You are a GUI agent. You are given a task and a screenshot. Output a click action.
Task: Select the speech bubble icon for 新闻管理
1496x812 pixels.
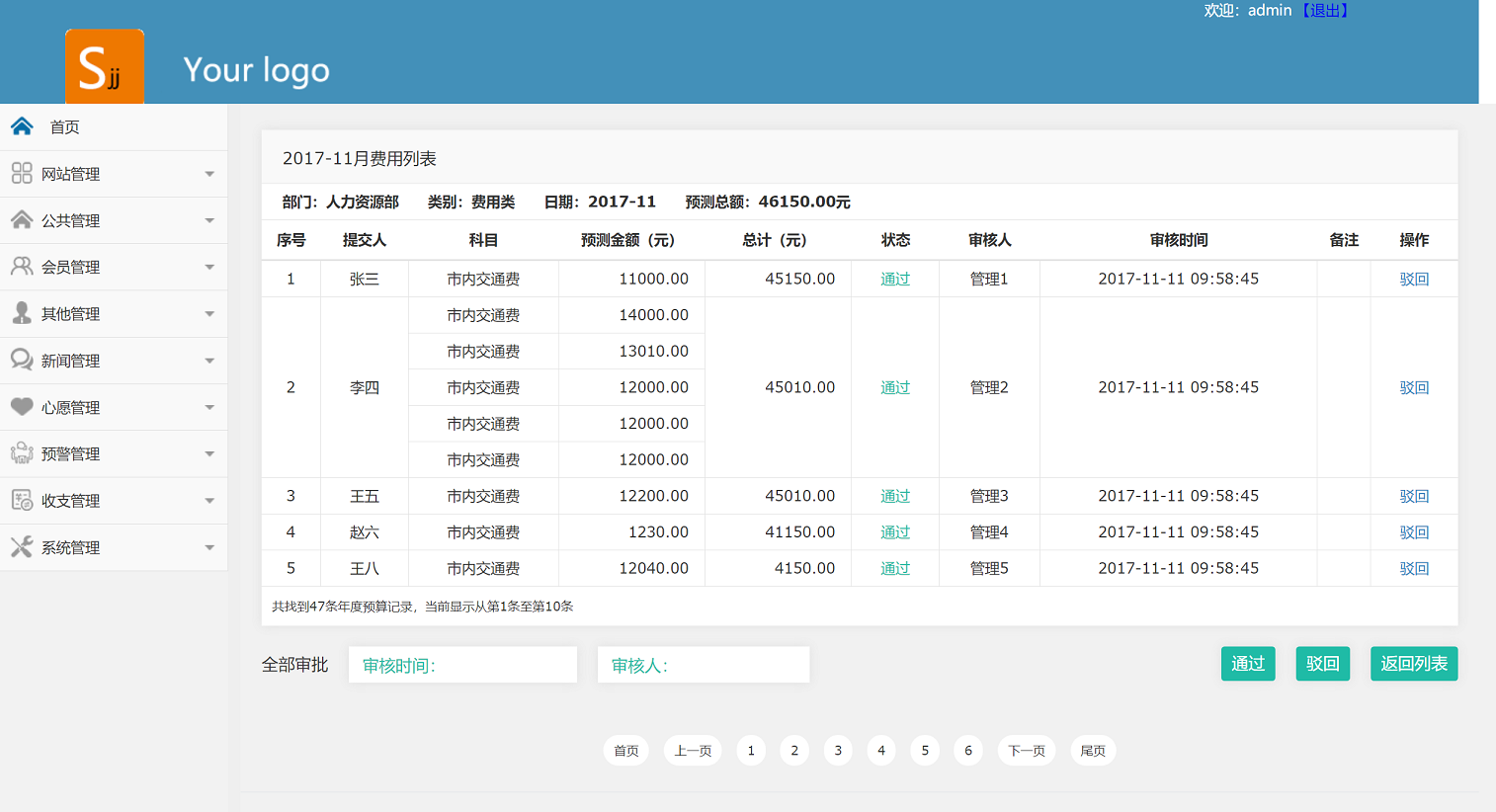[20, 360]
